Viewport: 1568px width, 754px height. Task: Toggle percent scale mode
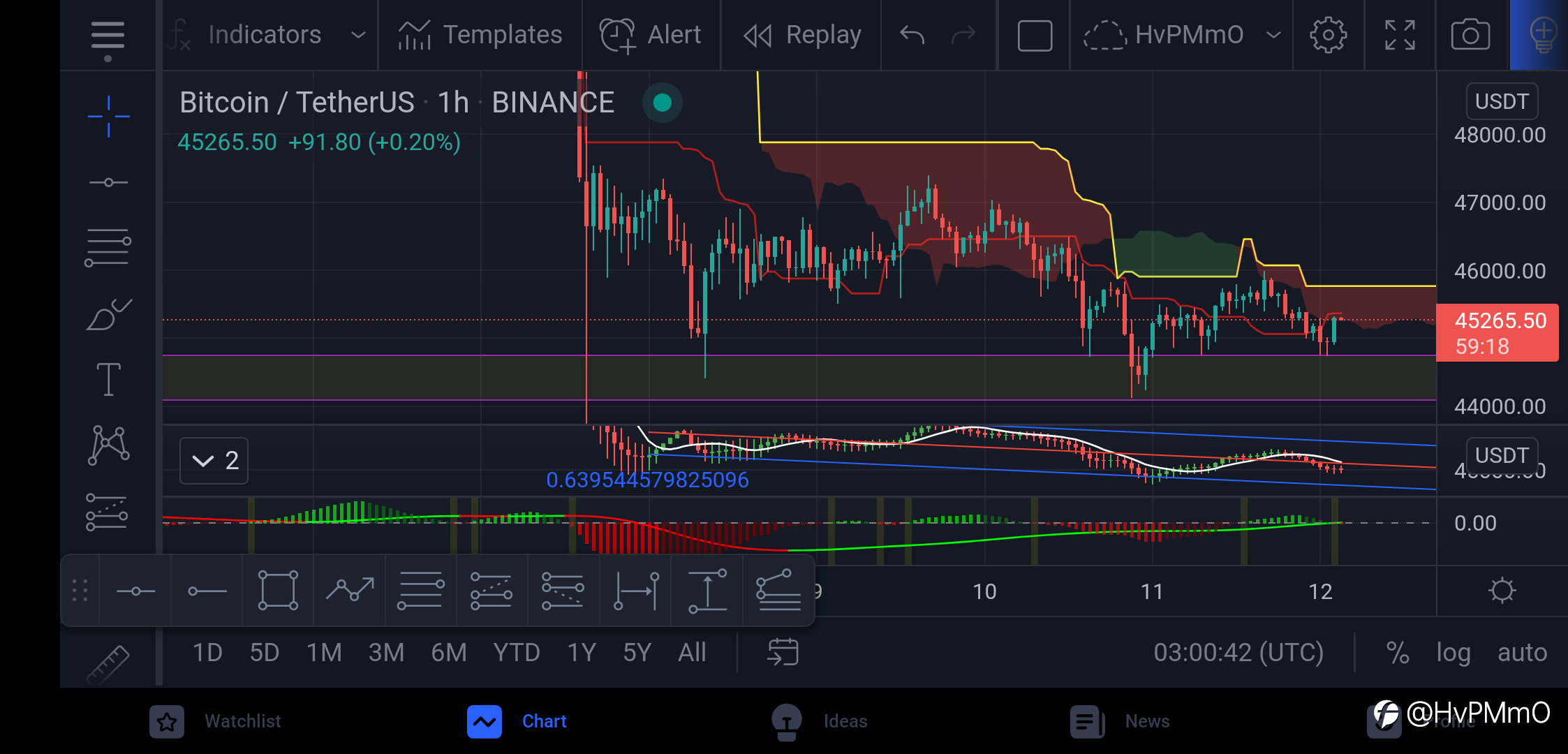[x=1397, y=653]
